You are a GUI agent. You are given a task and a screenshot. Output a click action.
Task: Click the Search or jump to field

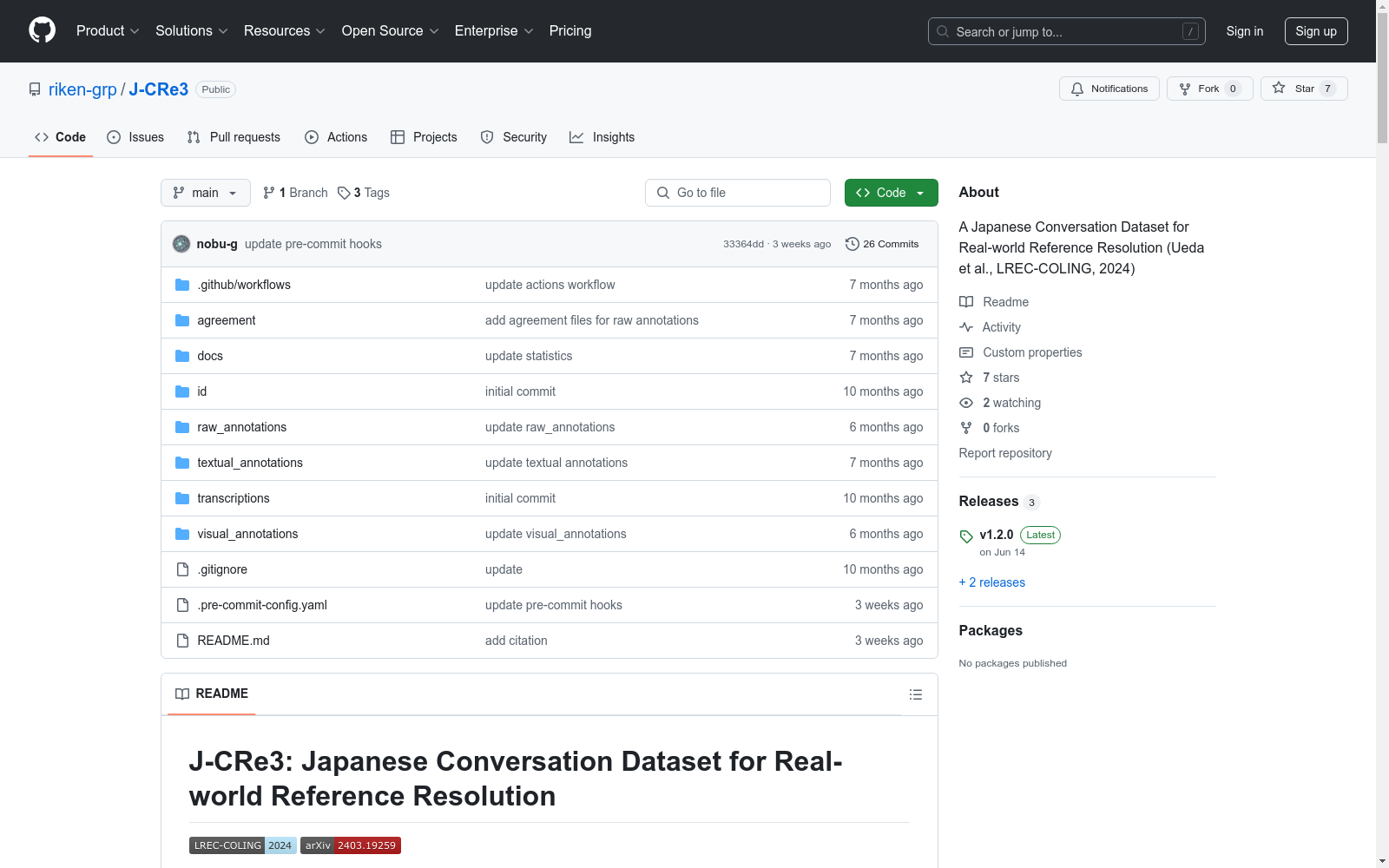[x=1067, y=31]
